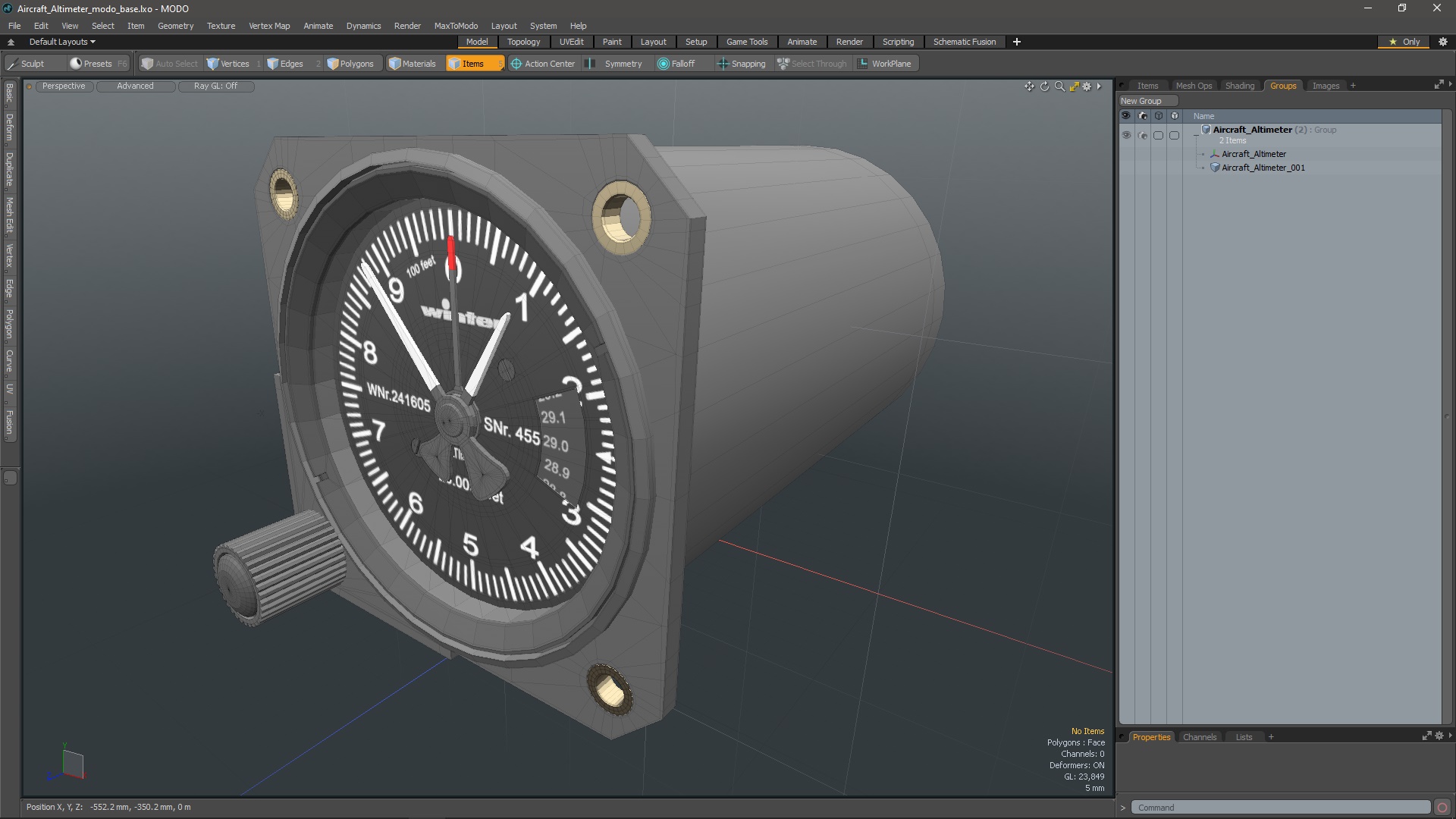Toggle the second checkbox in Aircraft_Altimeter group row
This screenshot has width=1456, height=819.
point(1175,135)
